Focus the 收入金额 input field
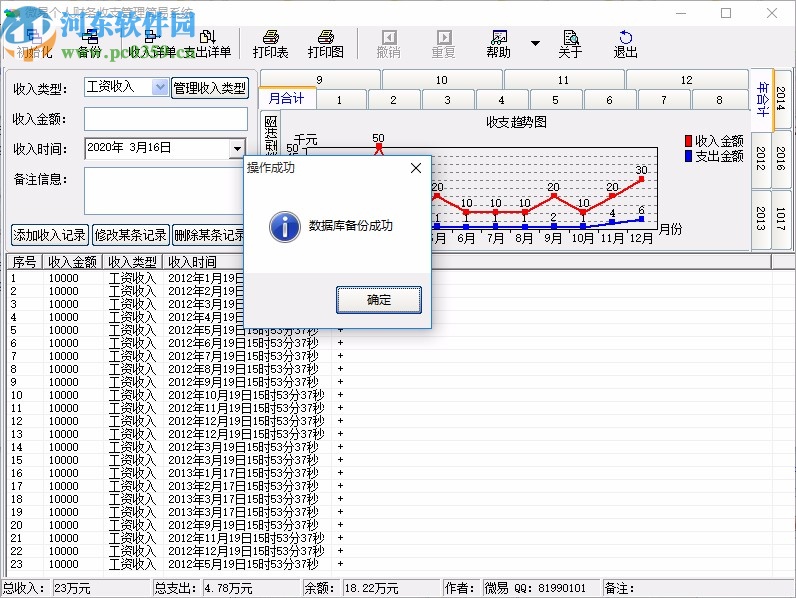This screenshot has width=796, height=598. coord(166,119)
